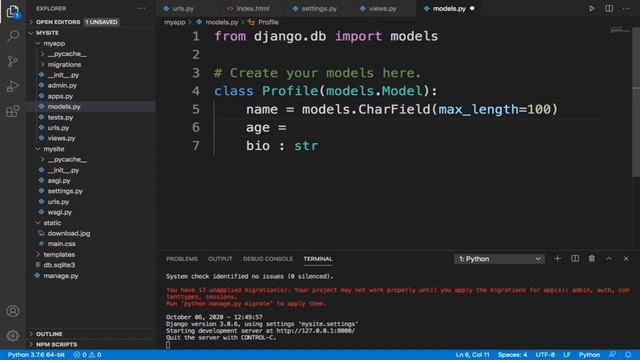Screen dimensions: 640x360
Task: Open apps.py in the explorer
Action: tap(60, 96)
